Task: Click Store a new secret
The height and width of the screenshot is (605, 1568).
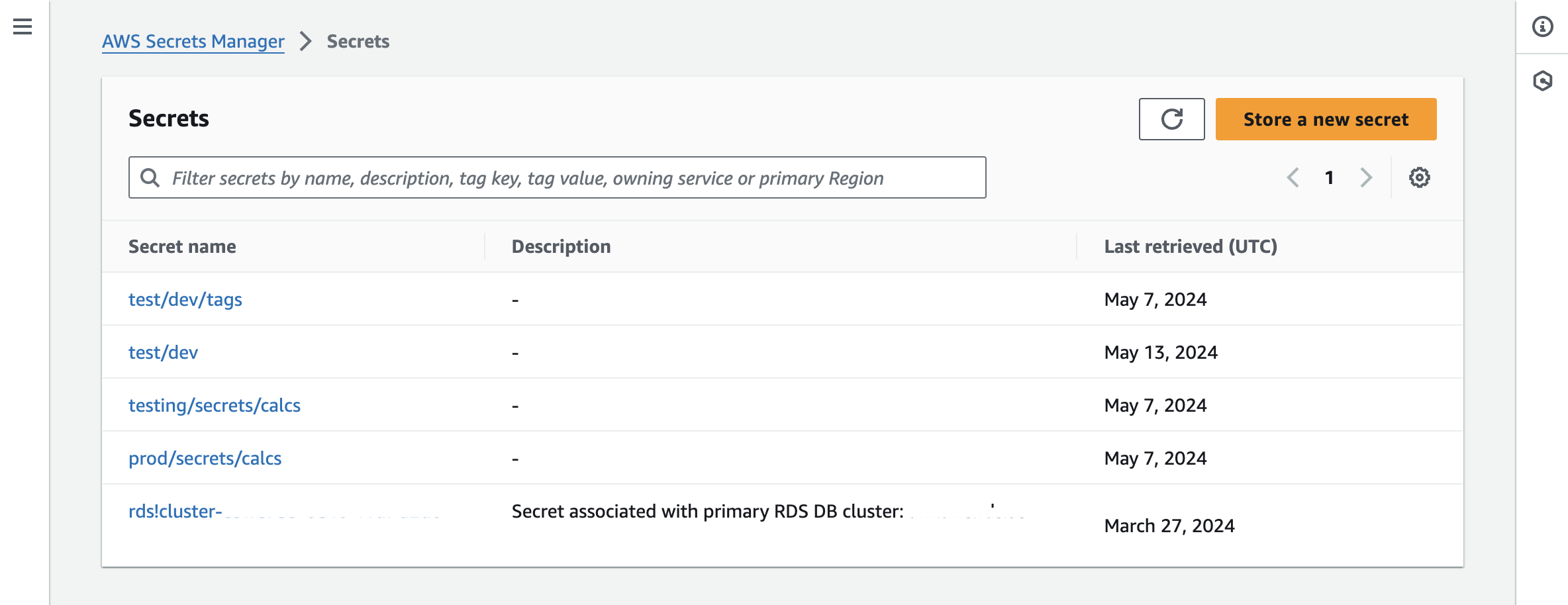Action: point(1325,119)
